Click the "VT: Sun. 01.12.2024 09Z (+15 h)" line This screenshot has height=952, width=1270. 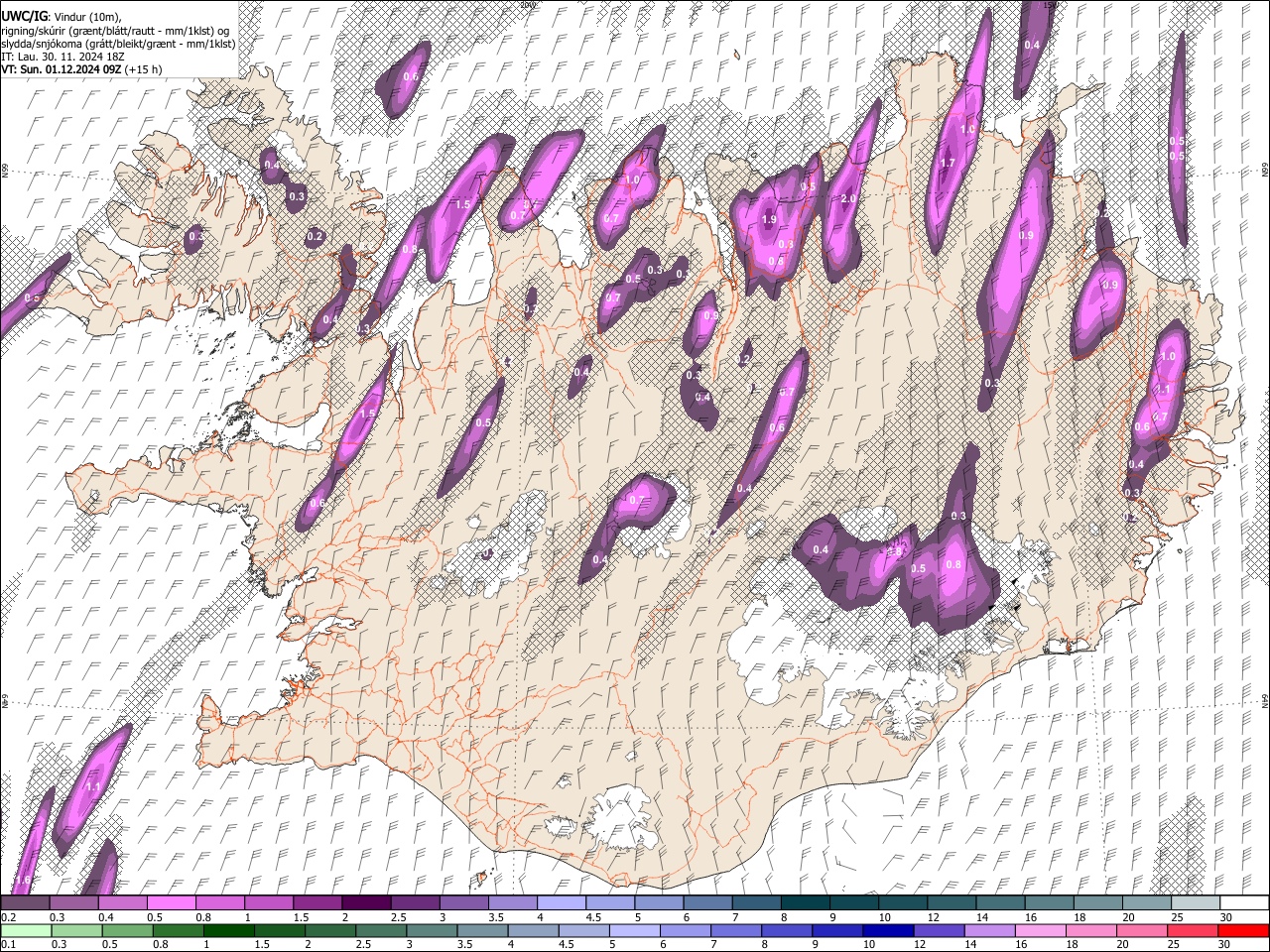pos(81,69)
